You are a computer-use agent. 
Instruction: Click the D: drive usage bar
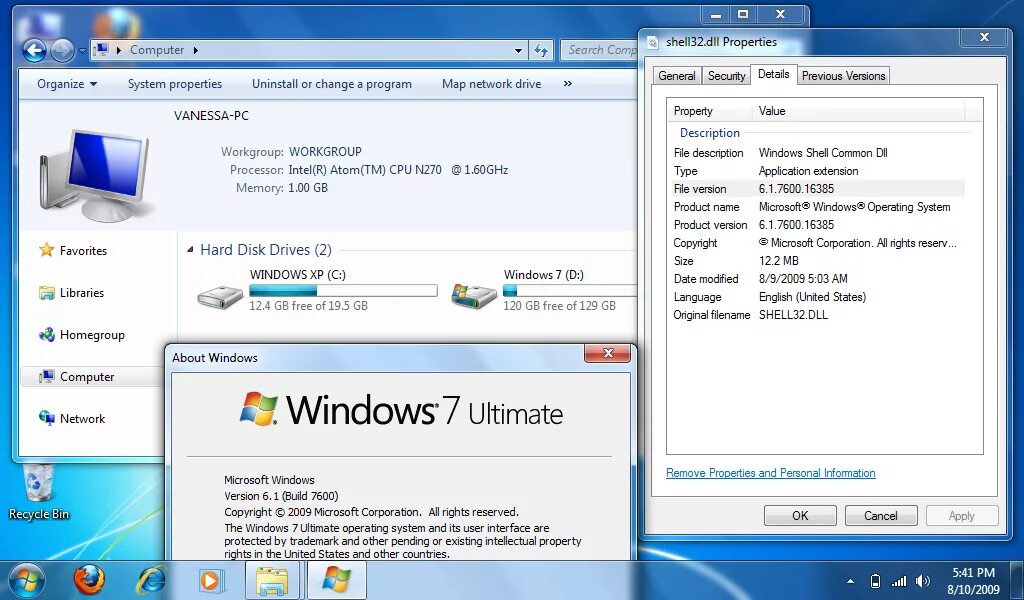pos(569,291)
